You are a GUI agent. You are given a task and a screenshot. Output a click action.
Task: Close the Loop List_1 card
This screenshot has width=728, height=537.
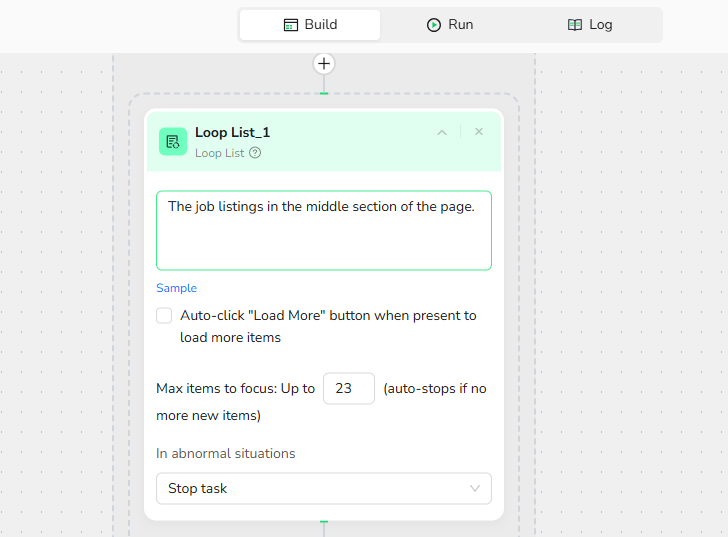coord(479,132)
